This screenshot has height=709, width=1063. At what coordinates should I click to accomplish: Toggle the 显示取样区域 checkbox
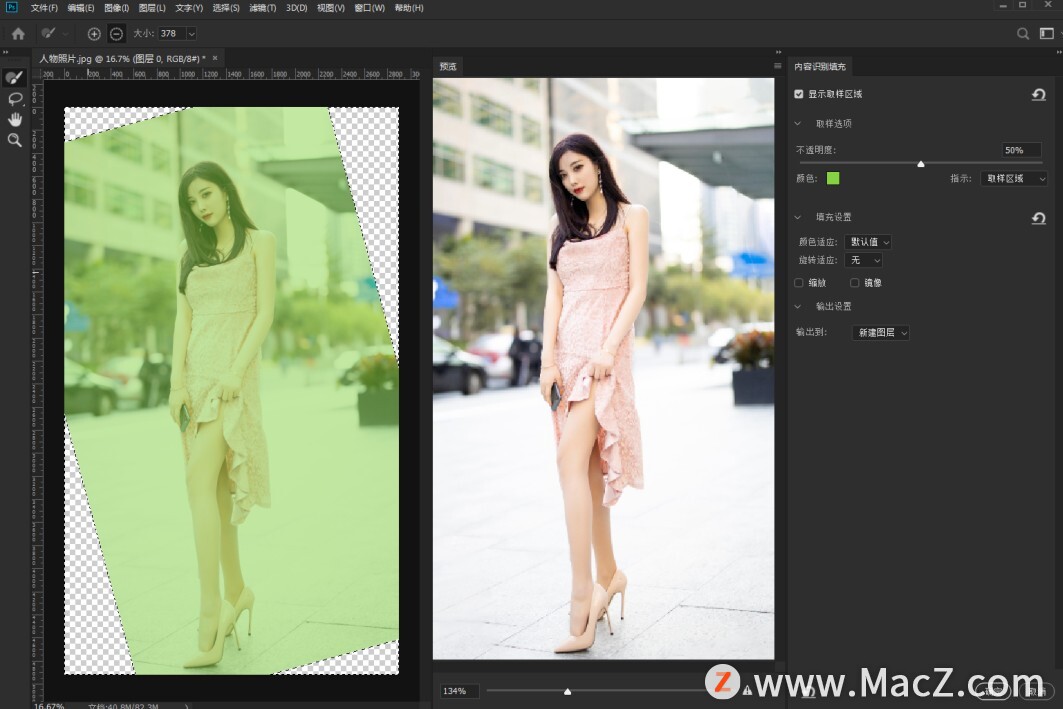click(x=799, y=94)
